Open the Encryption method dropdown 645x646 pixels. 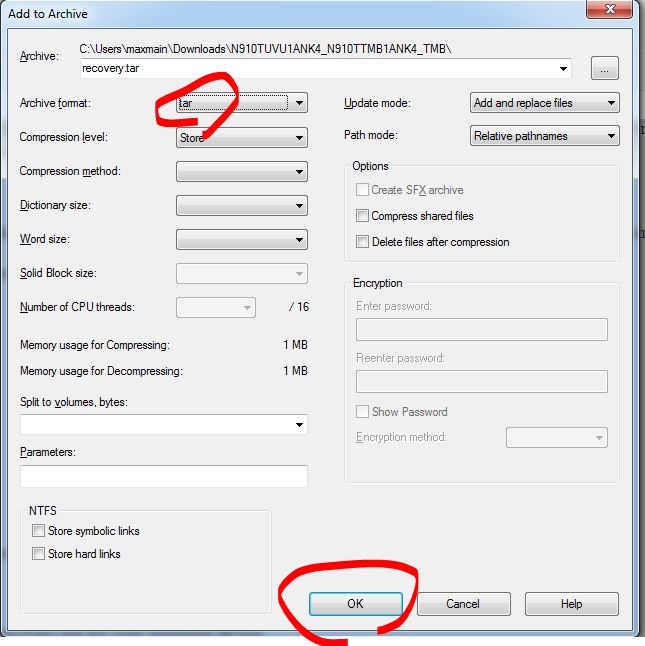pyautogui.click(x=556, y=438)
